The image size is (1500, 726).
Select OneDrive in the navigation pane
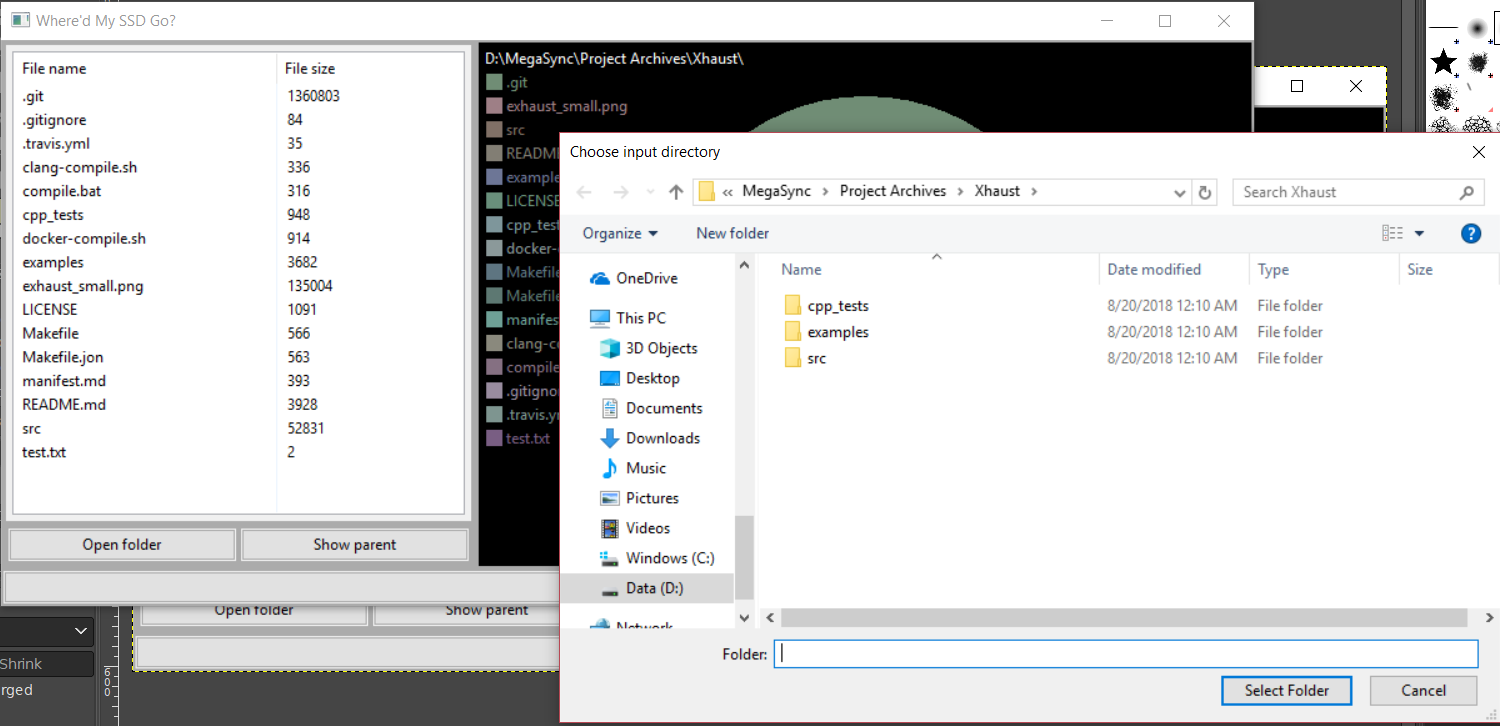coord(646,278)
